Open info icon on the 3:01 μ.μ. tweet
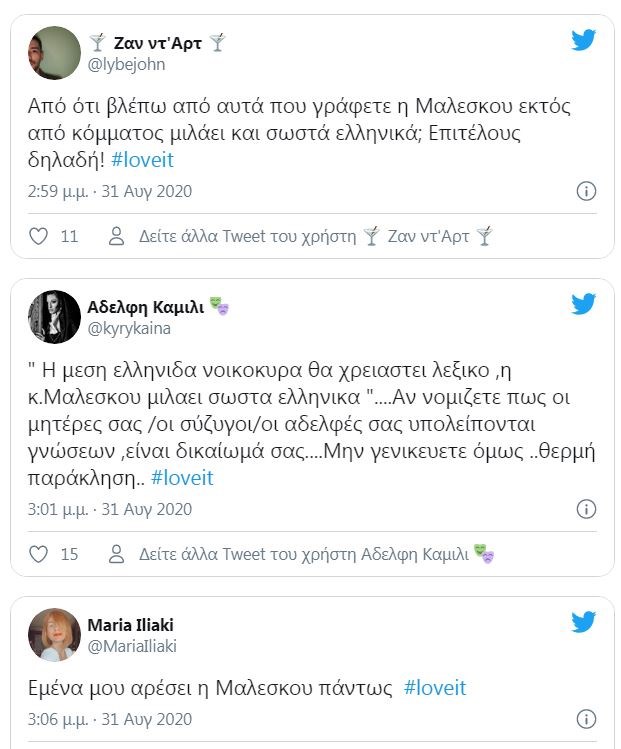 (x=587, y=509)
